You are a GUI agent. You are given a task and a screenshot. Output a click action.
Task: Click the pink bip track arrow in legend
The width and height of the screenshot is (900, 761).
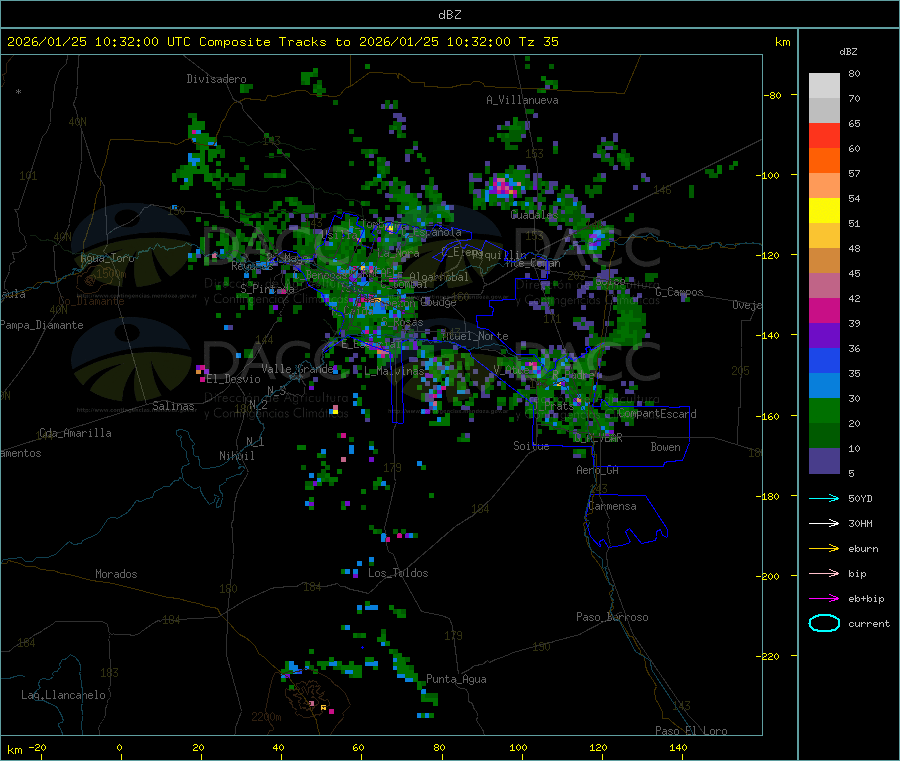pyautogui.click(x=824, y=573)
